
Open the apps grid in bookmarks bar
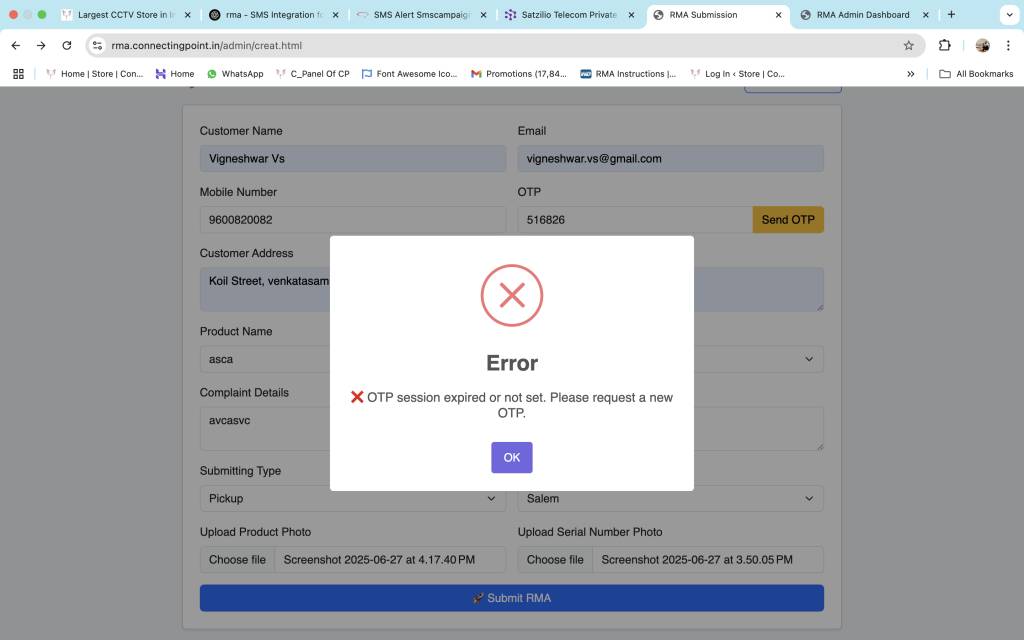click(x=18, y=74)
